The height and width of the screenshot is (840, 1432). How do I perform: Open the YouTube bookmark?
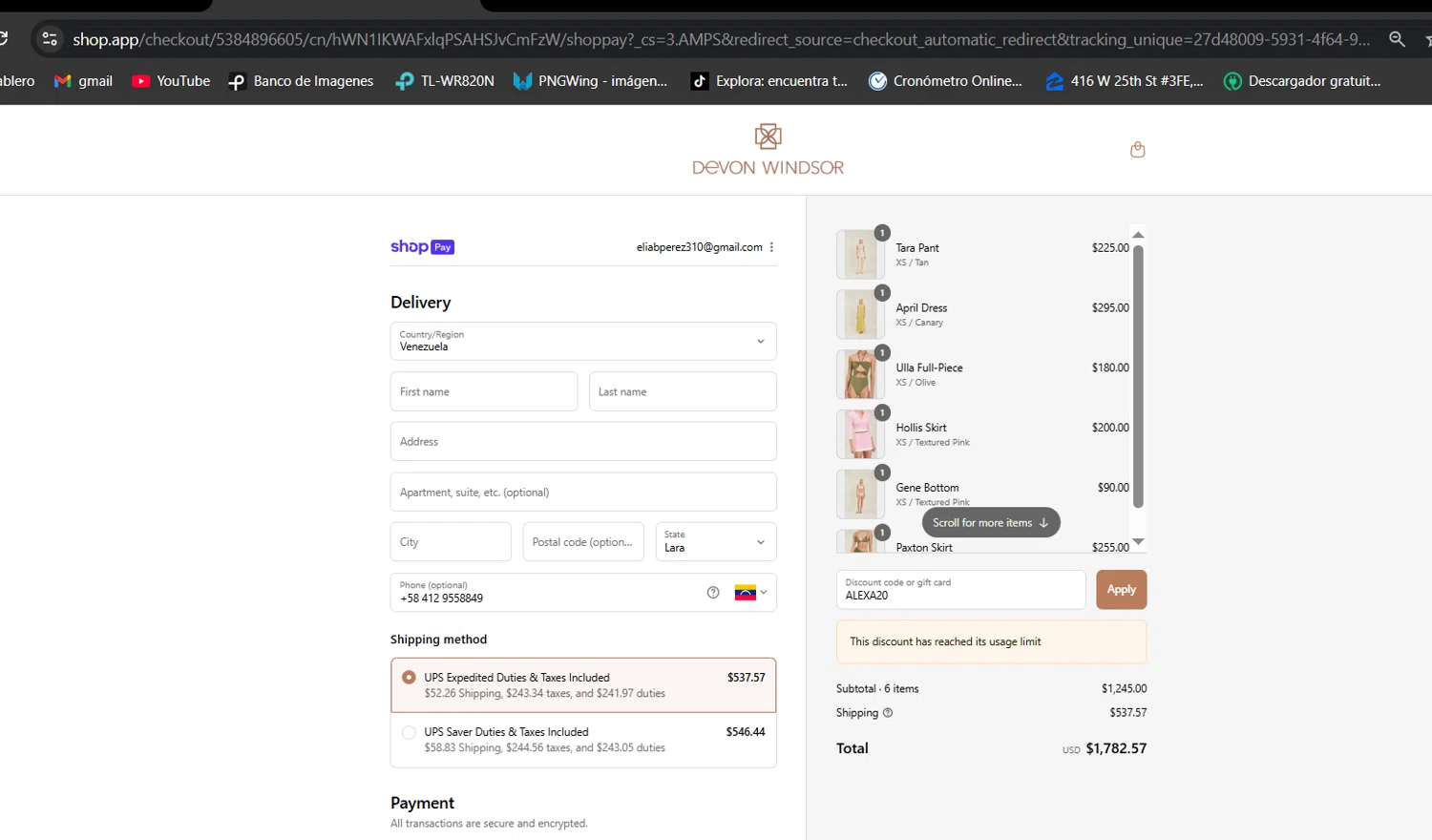coord(171,81)
